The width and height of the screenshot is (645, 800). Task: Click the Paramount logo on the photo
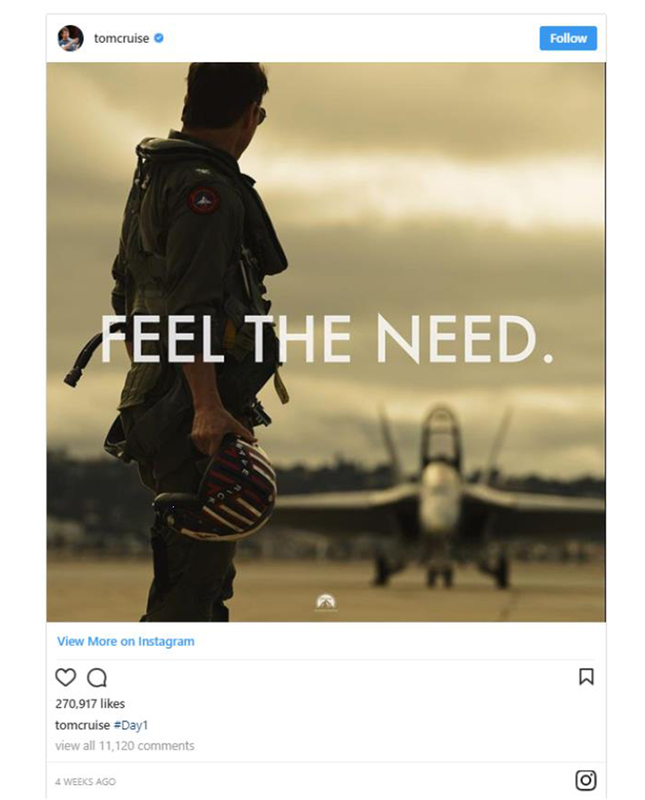[x=326, y=602]
